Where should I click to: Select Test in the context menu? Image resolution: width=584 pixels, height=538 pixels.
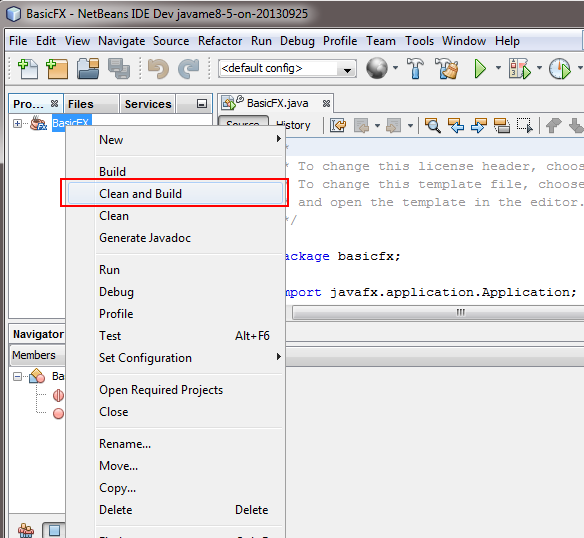click(x=174, y=336)
